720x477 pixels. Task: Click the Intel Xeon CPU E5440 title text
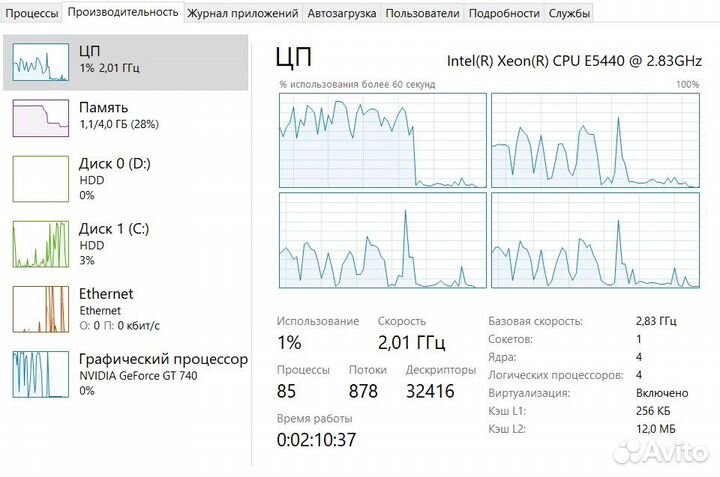pyautogui.click(x=574, y=59)
